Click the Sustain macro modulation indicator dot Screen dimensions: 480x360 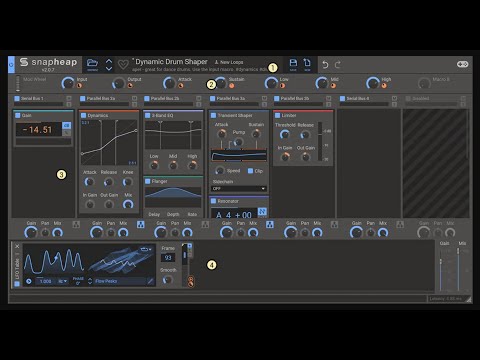231,86
